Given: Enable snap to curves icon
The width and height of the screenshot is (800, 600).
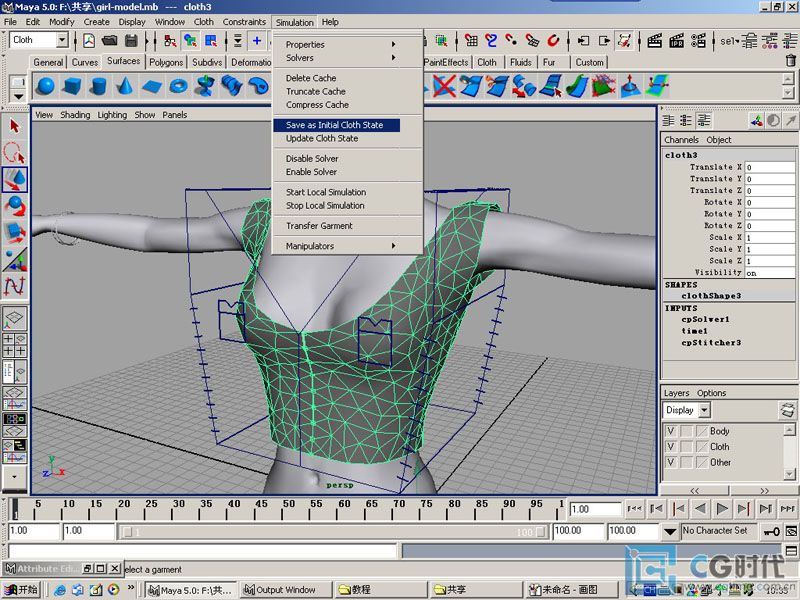Looking at the screenshot, I should (491, 40).
